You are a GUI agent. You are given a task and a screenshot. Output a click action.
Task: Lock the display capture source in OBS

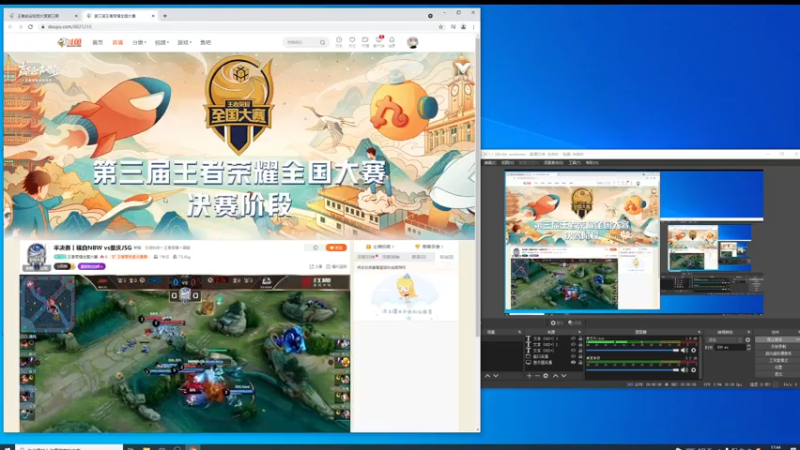(581, 362)
